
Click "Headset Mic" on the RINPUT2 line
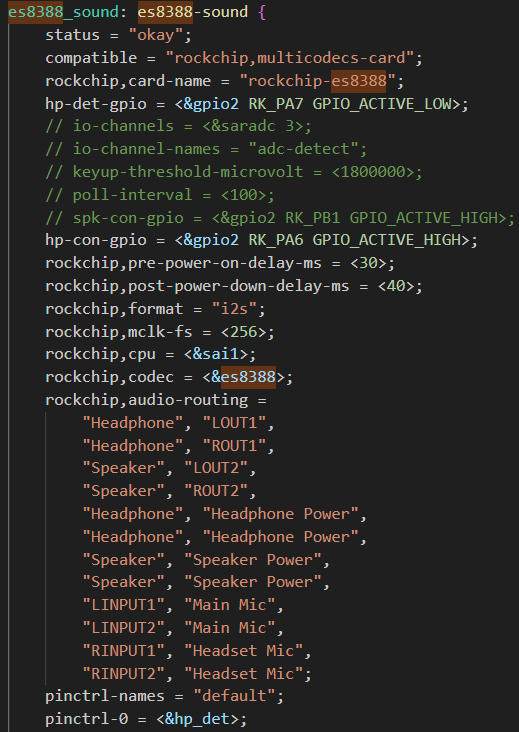[x=247, y=674]
